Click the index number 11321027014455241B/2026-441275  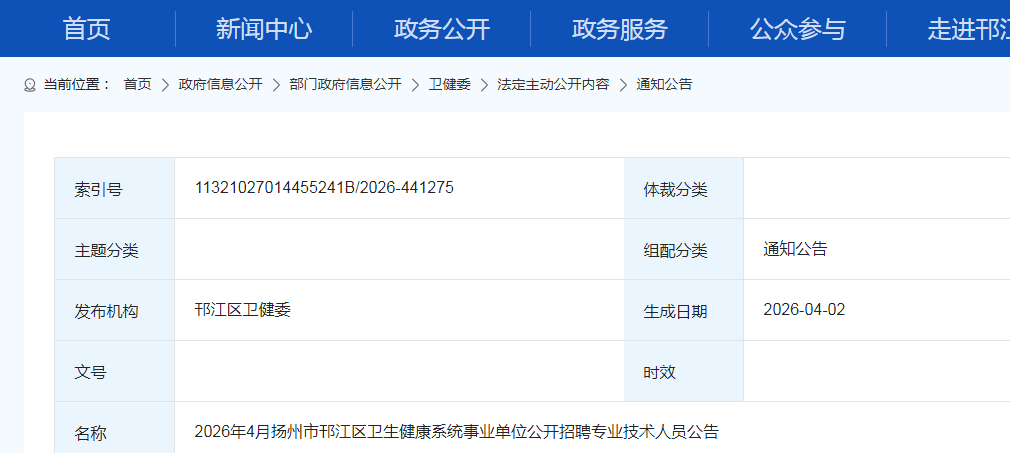(324, 187)
